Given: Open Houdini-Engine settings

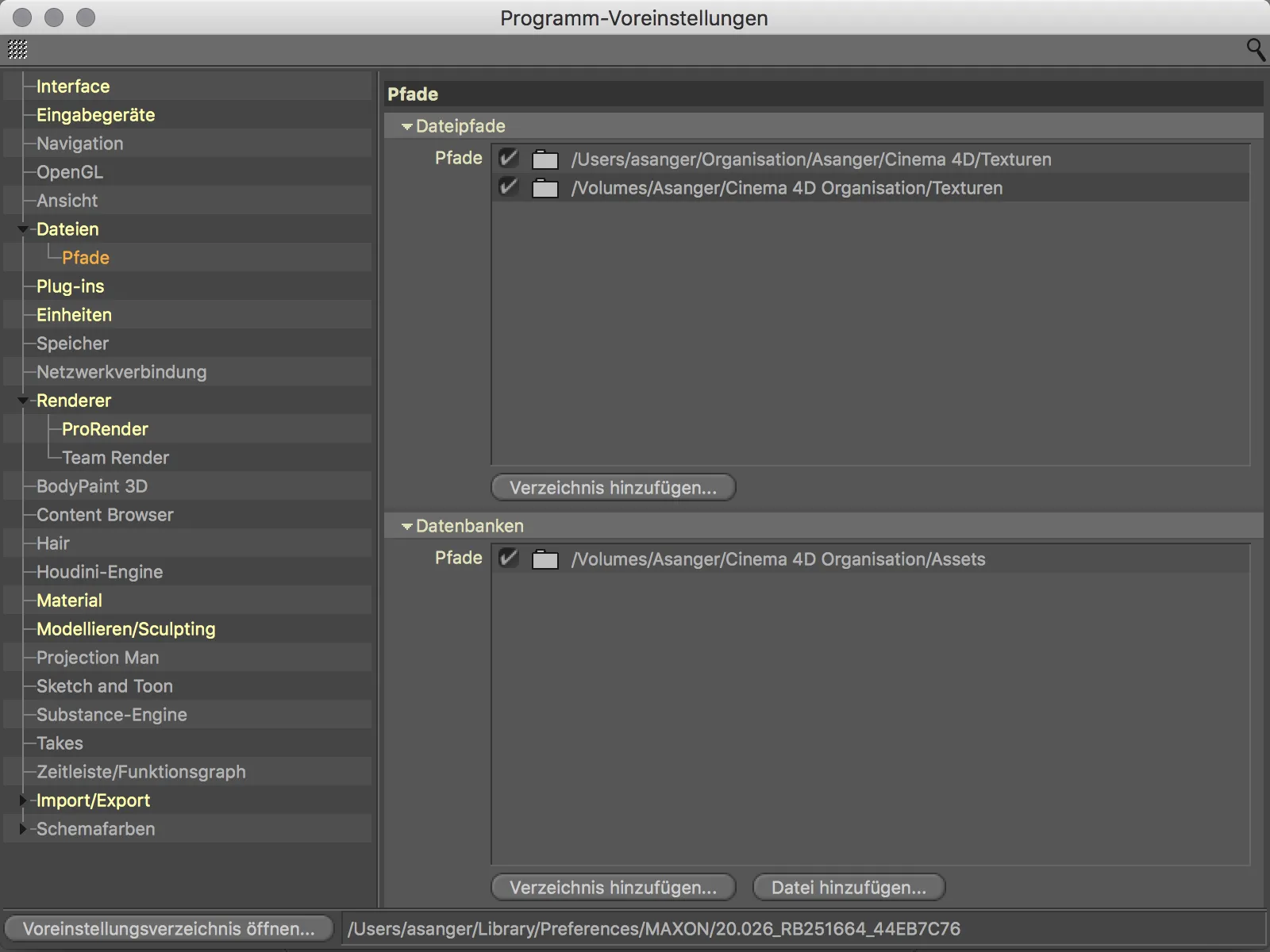Looking at the screenshot, I should coord(99,572).
